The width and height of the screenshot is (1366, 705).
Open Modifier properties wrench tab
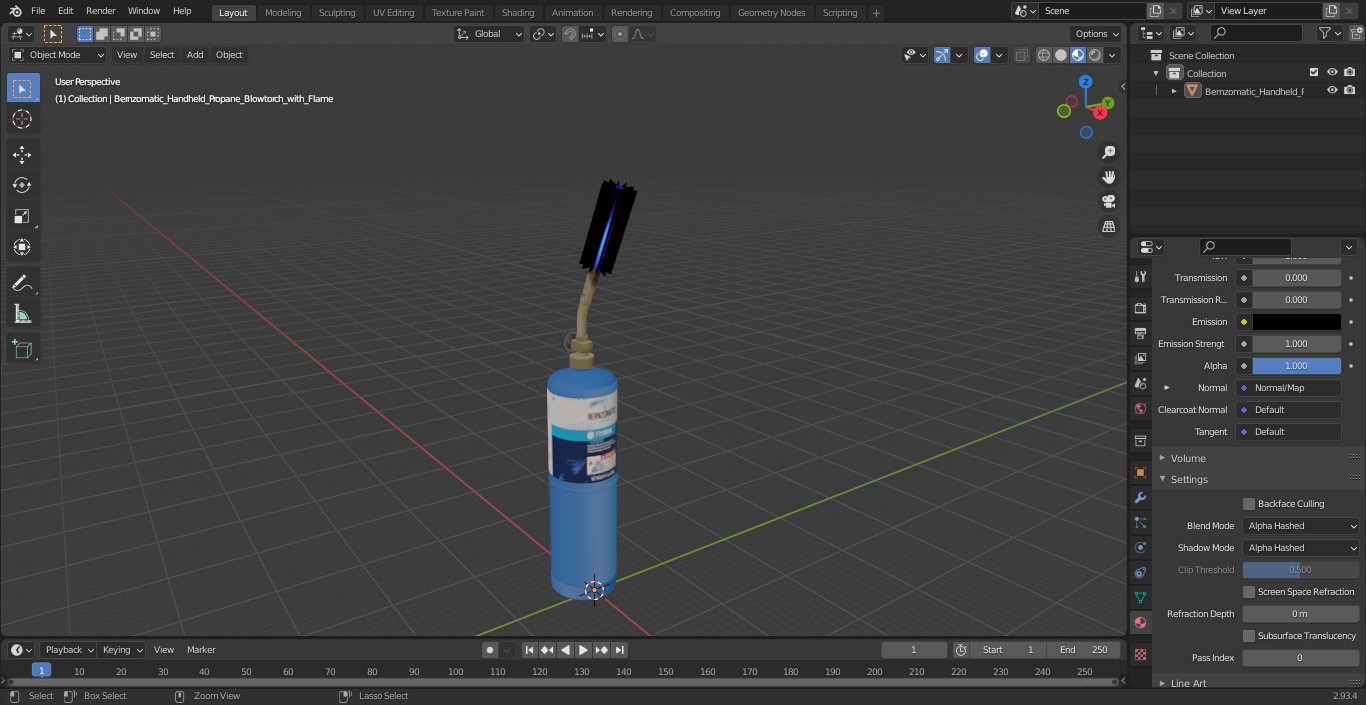click(x=1140, y=497)
